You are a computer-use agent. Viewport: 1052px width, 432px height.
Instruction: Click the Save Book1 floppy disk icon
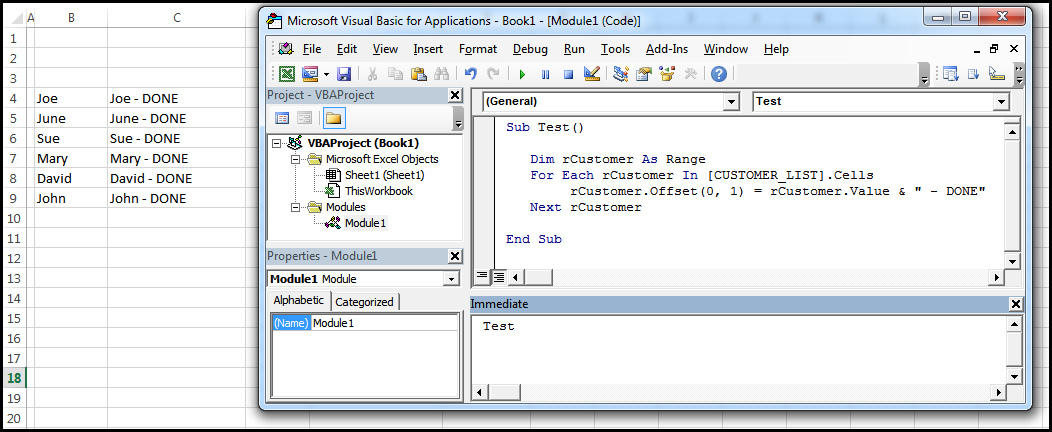tap(344, 74)
